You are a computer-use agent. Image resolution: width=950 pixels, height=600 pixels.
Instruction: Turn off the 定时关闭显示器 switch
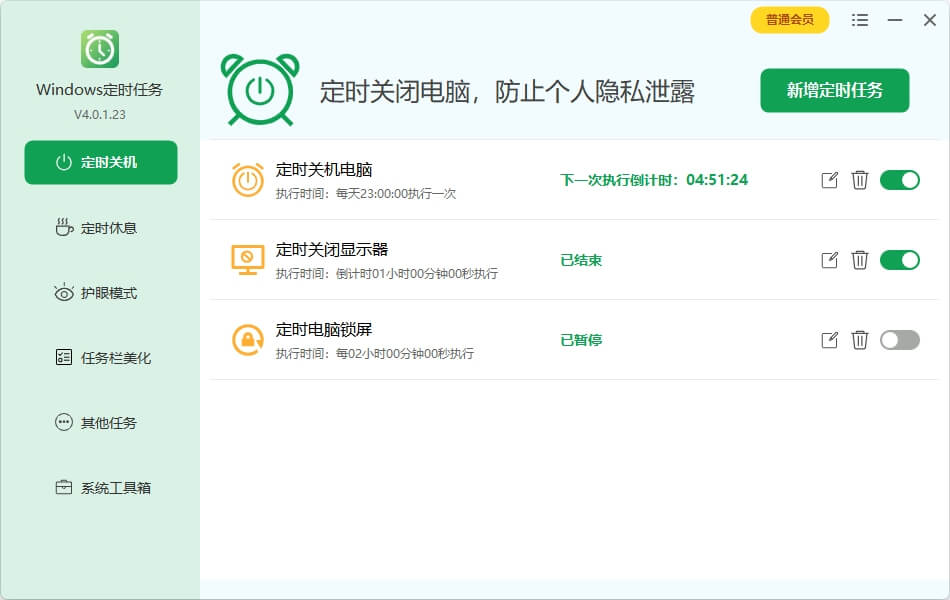click(x=900, y=260)
